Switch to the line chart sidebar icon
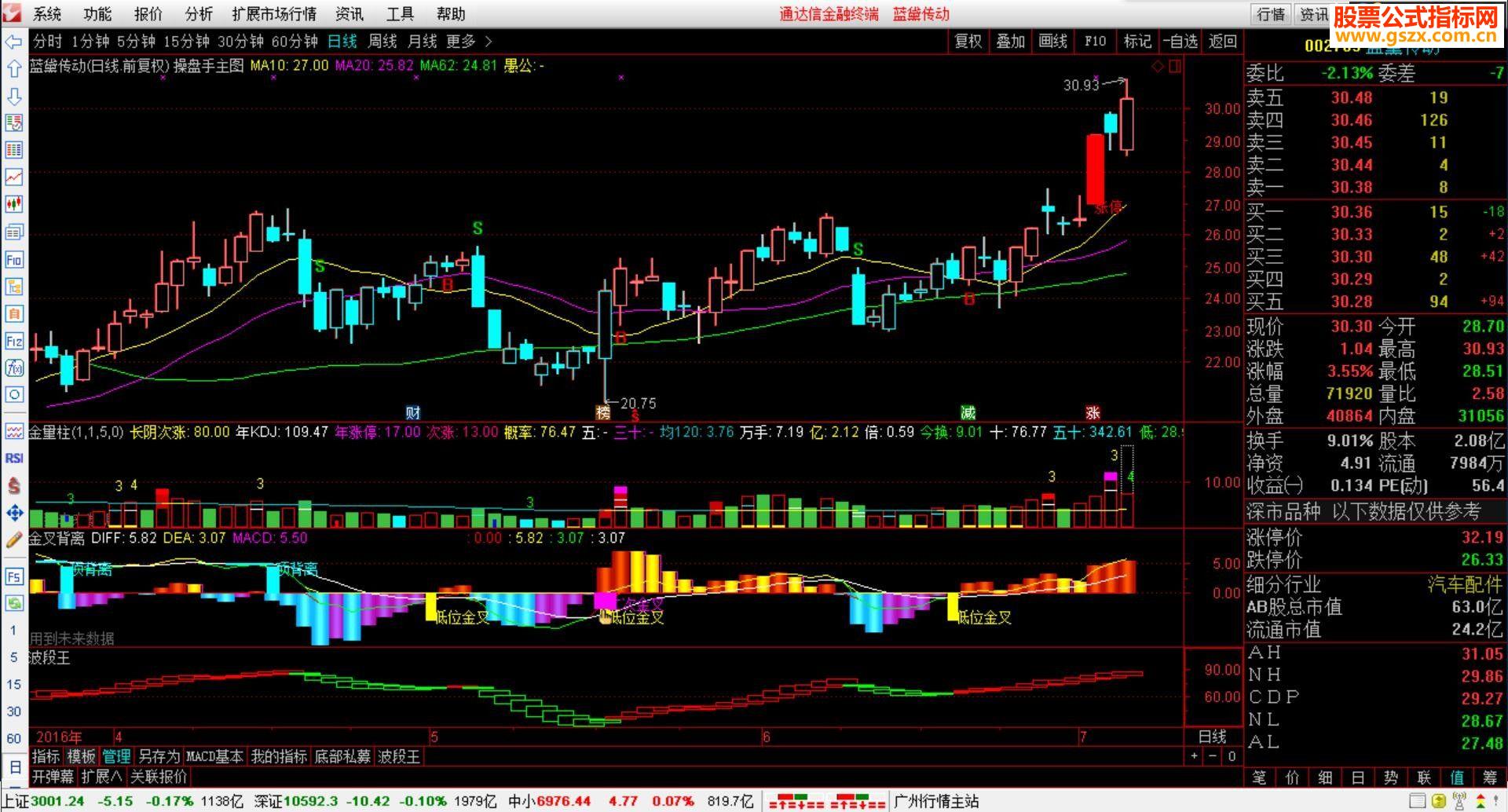Viewport: 1508px width, 812px height. point(13,177)
